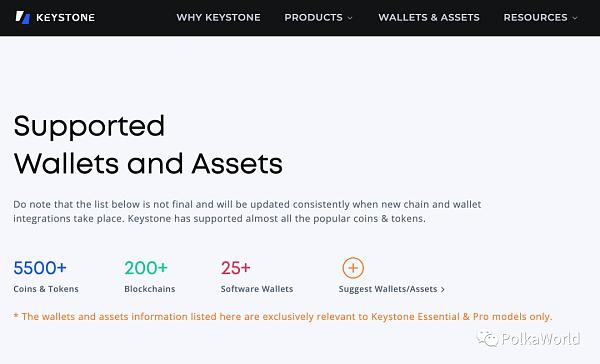This screenshot has height=364, width=600.
Task: Select the 200+ Blockchains stat
Action: (150, 277)
